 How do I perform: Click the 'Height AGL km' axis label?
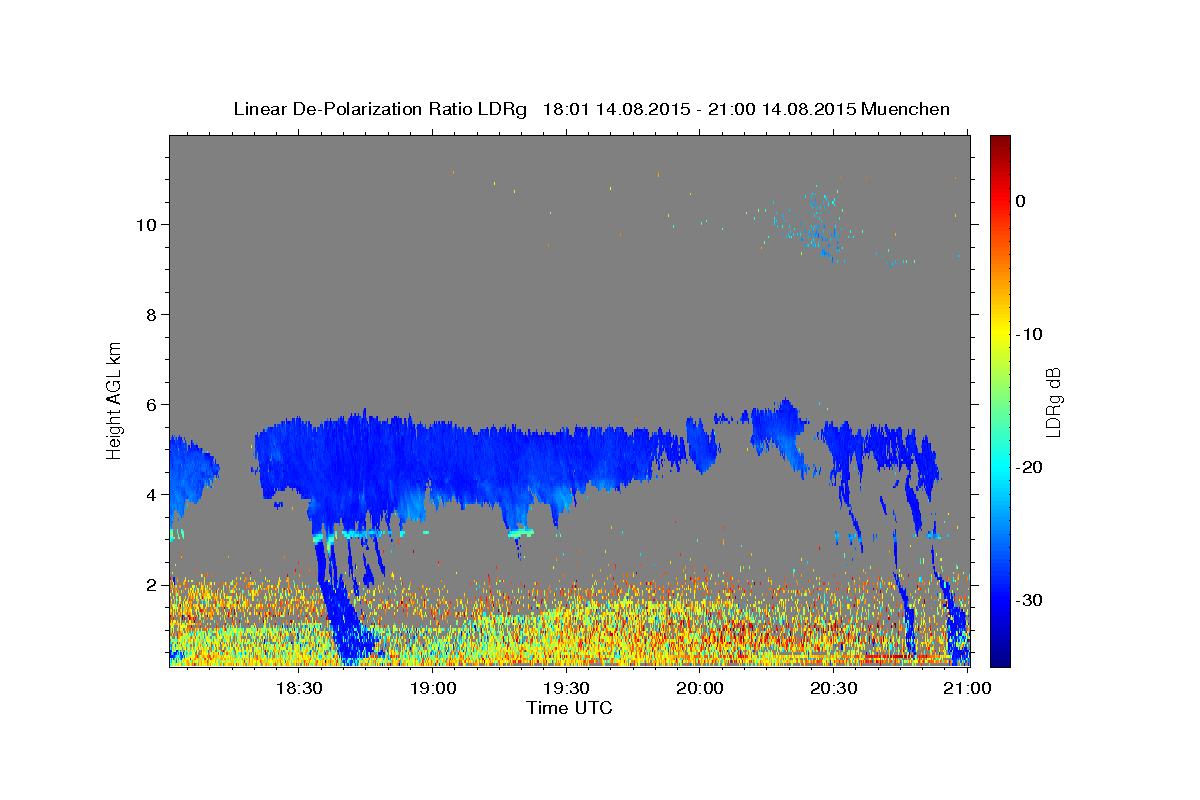pyautogui.click(x=115, y=399)
